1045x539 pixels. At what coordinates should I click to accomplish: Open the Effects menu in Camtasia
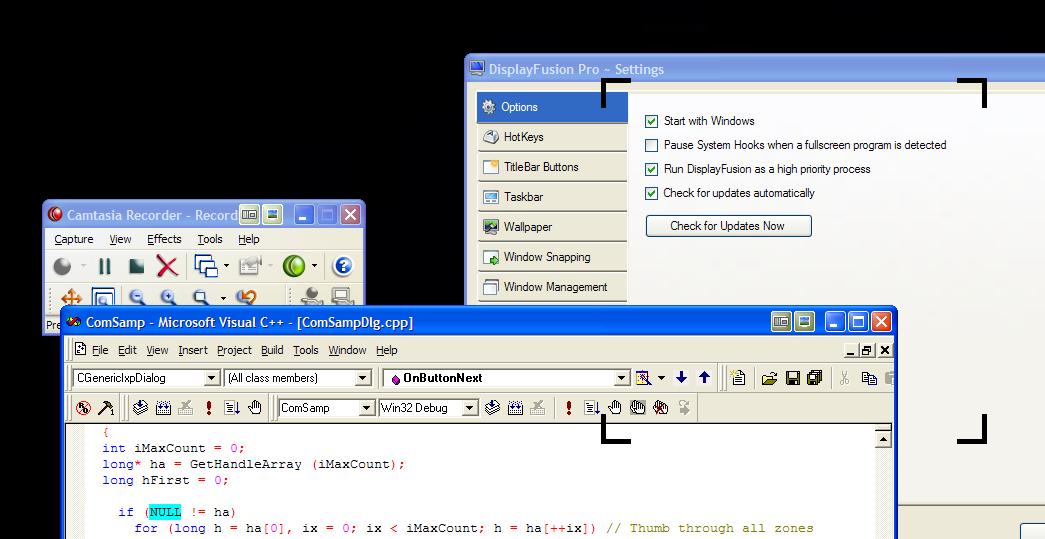[x=164, y=239]
